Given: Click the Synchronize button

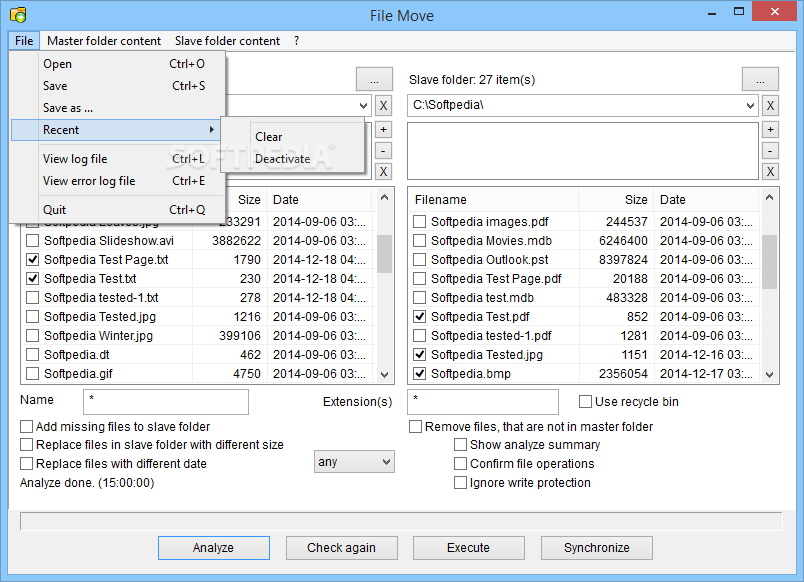Looking at the screenshot, I should (597, 548).
